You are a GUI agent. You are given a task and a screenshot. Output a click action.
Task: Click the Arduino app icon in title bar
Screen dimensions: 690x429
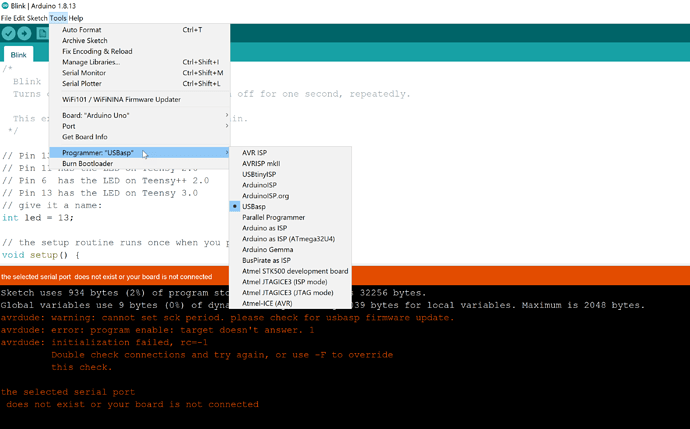[5, 6]
